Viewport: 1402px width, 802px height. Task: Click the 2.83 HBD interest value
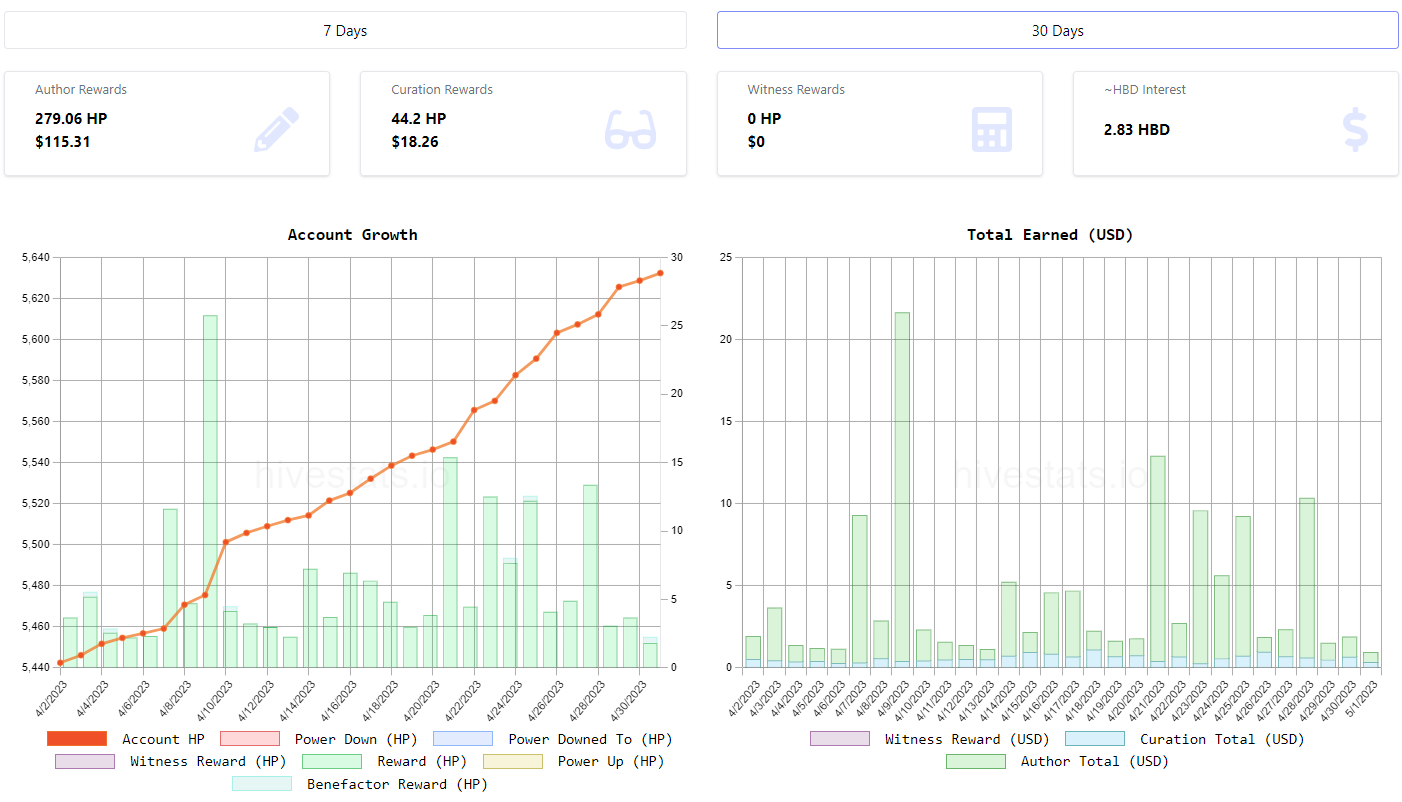(x=1137, y=130)
